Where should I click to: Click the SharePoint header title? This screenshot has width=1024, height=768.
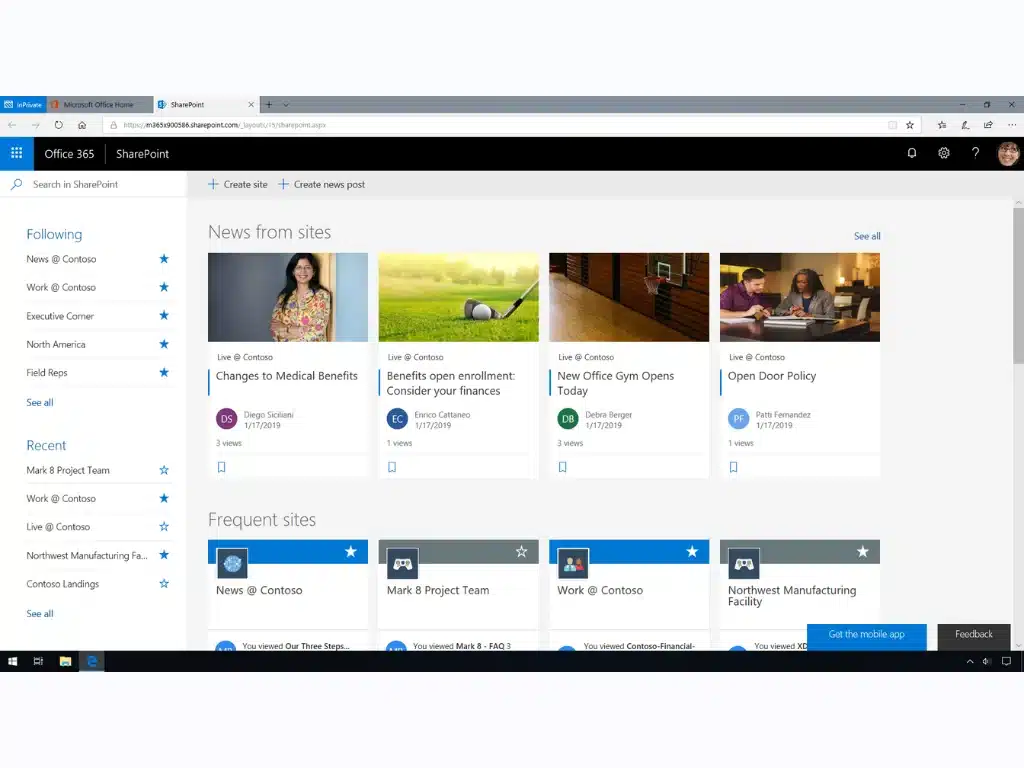[142, 153]
